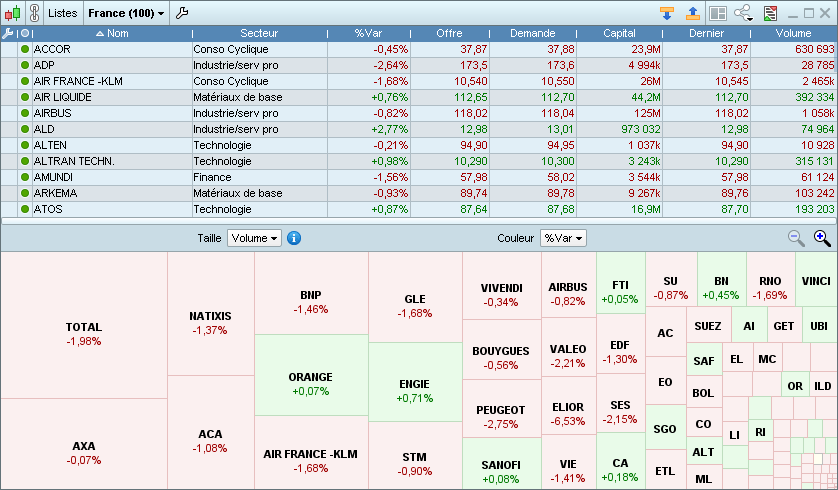Image resolution: width=838 pixels, height=490 pixels.
Task: Click the Listes label in toolbar
Action: pyautogui.click(x=62, y=13)
